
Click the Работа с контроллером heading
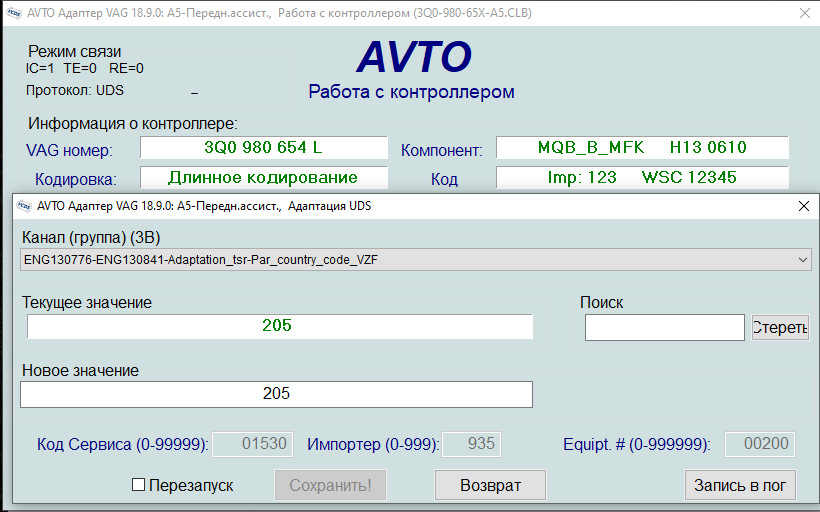click(x=412, y=92)
